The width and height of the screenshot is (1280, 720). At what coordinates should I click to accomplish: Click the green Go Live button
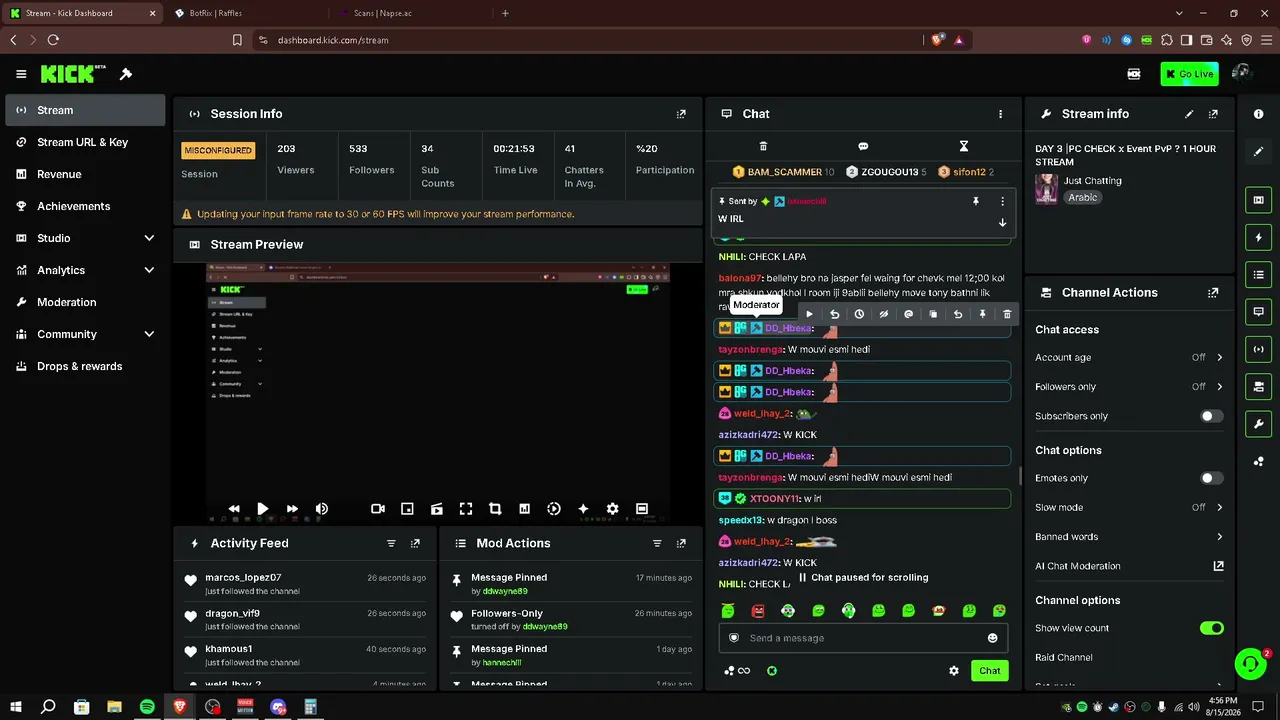(x=1189, y=74)
